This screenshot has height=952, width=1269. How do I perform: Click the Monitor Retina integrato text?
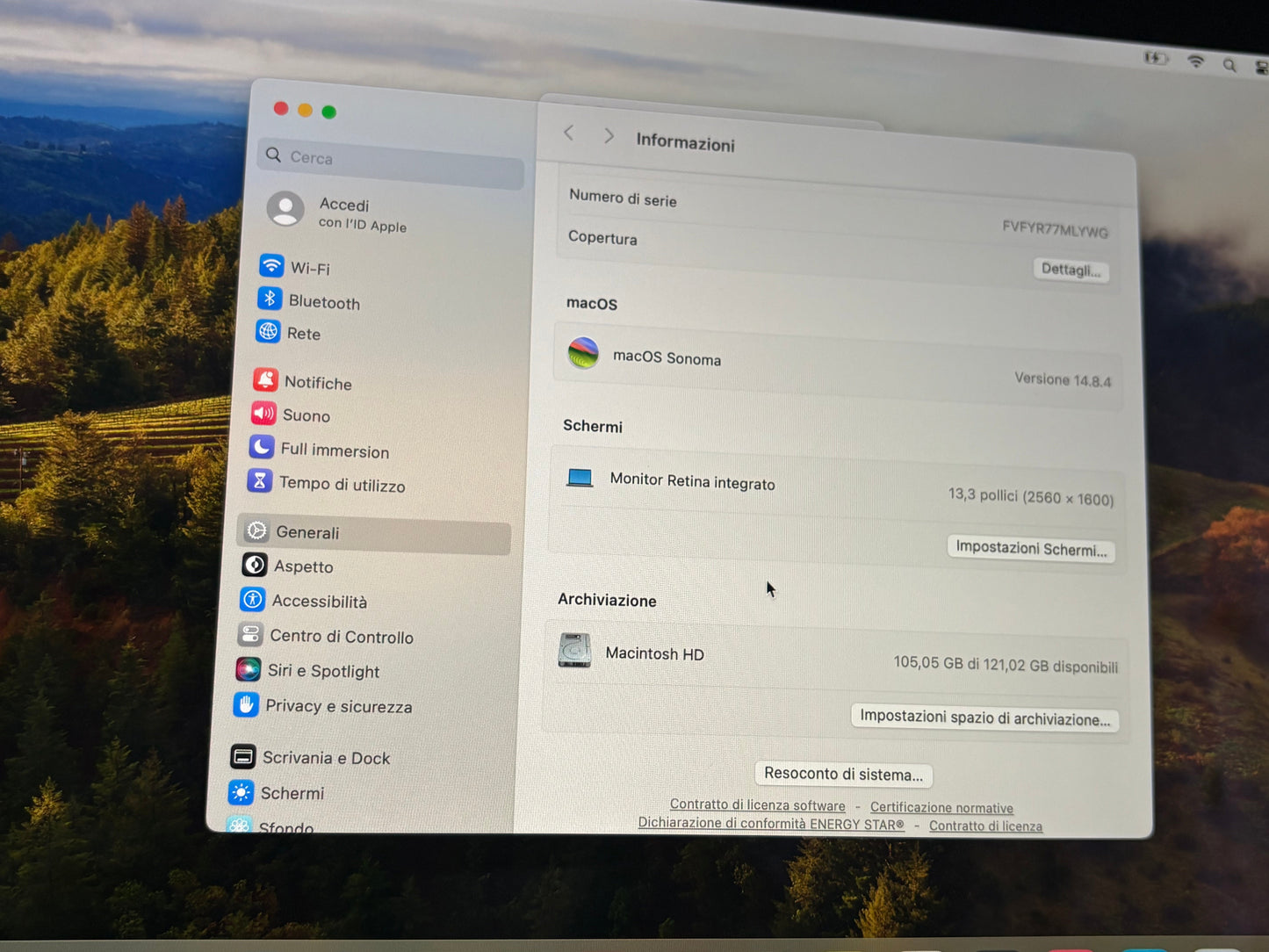click(692, 481)
